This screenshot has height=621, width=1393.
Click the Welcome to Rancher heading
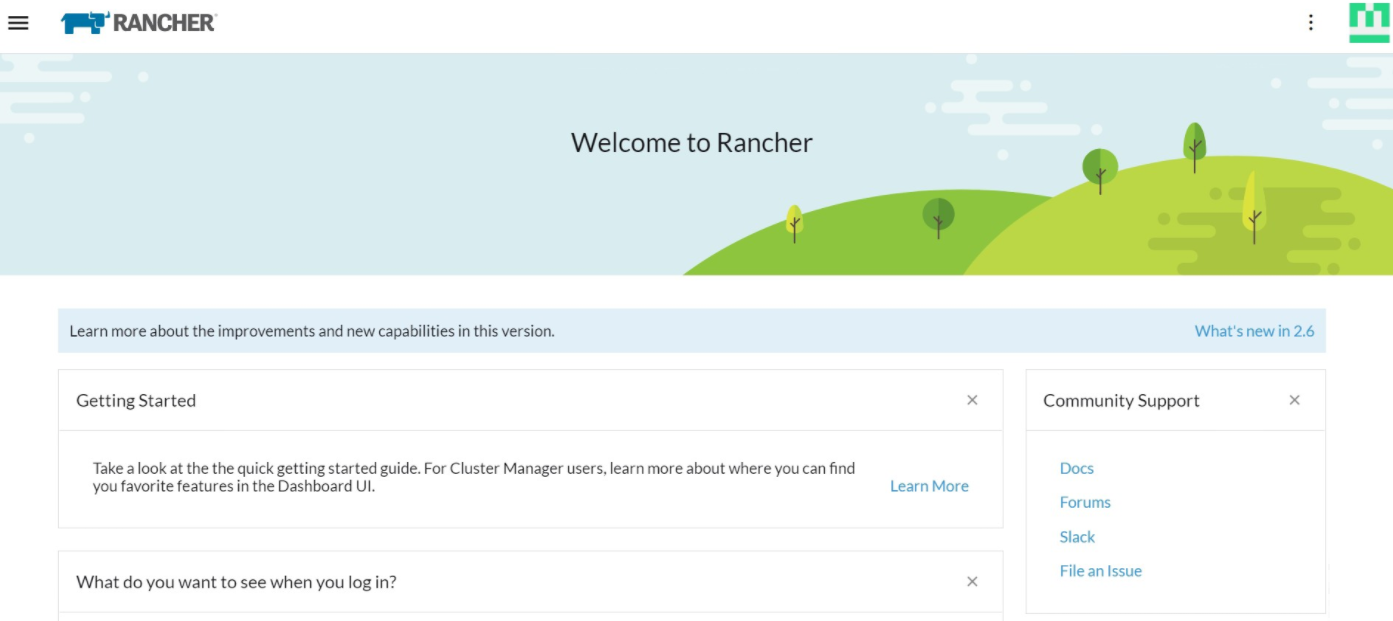tap(692, 142)
